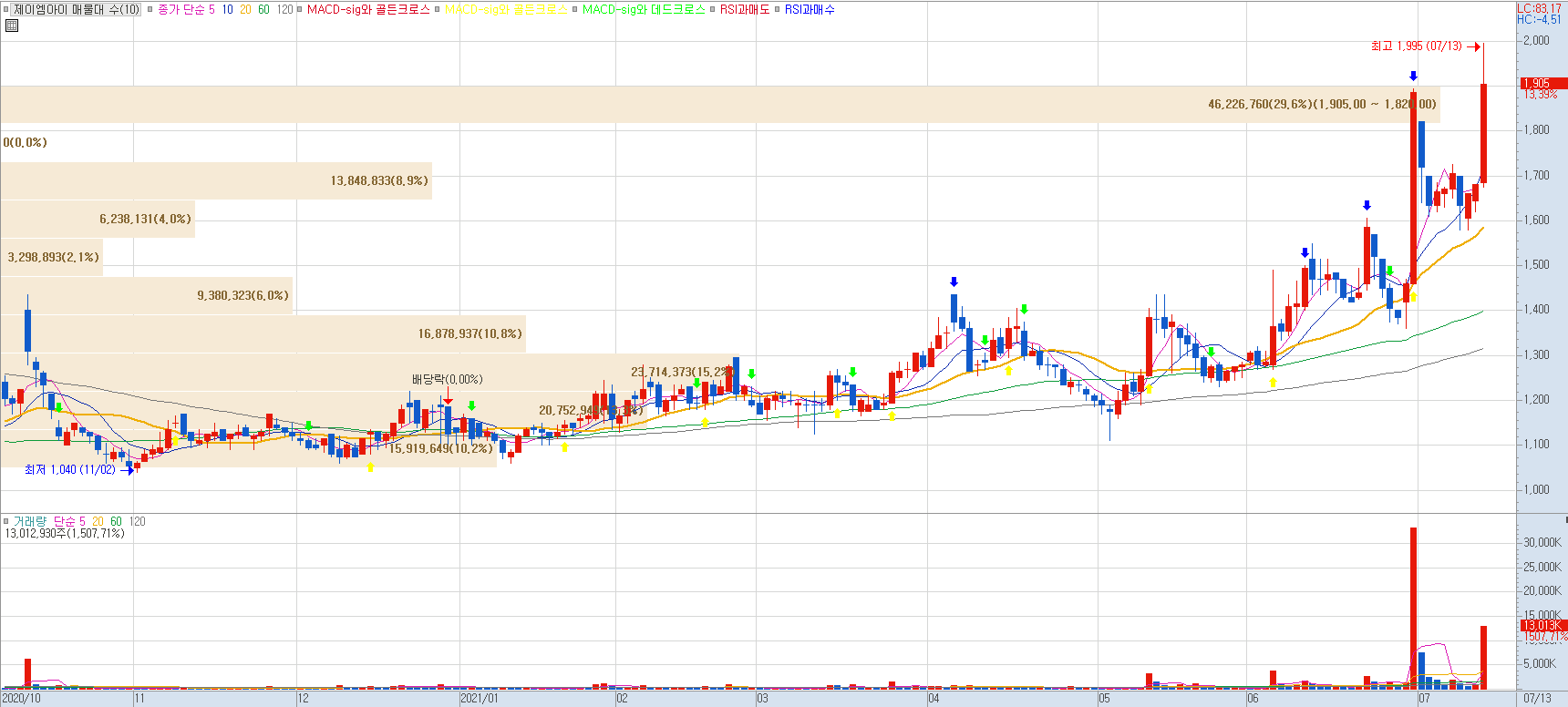Click the grid table icon under the legend

click(x=12, y=26)
